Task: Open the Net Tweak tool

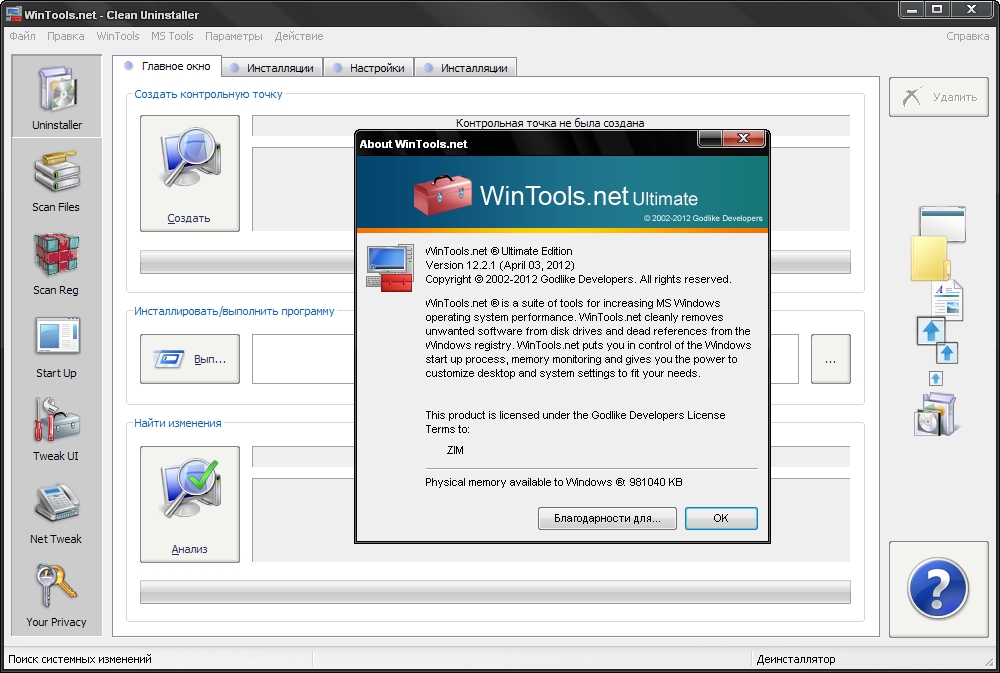Action: point(57,513)
